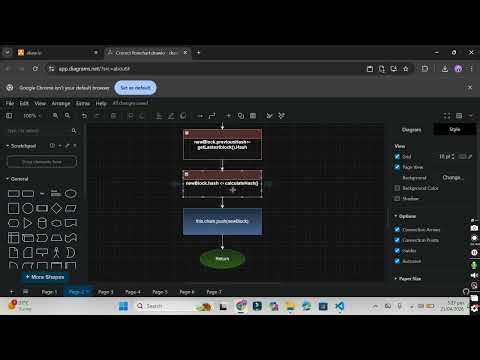Click the grid color swatch
This screenshot has height=360, width=480.
point(462,156)
